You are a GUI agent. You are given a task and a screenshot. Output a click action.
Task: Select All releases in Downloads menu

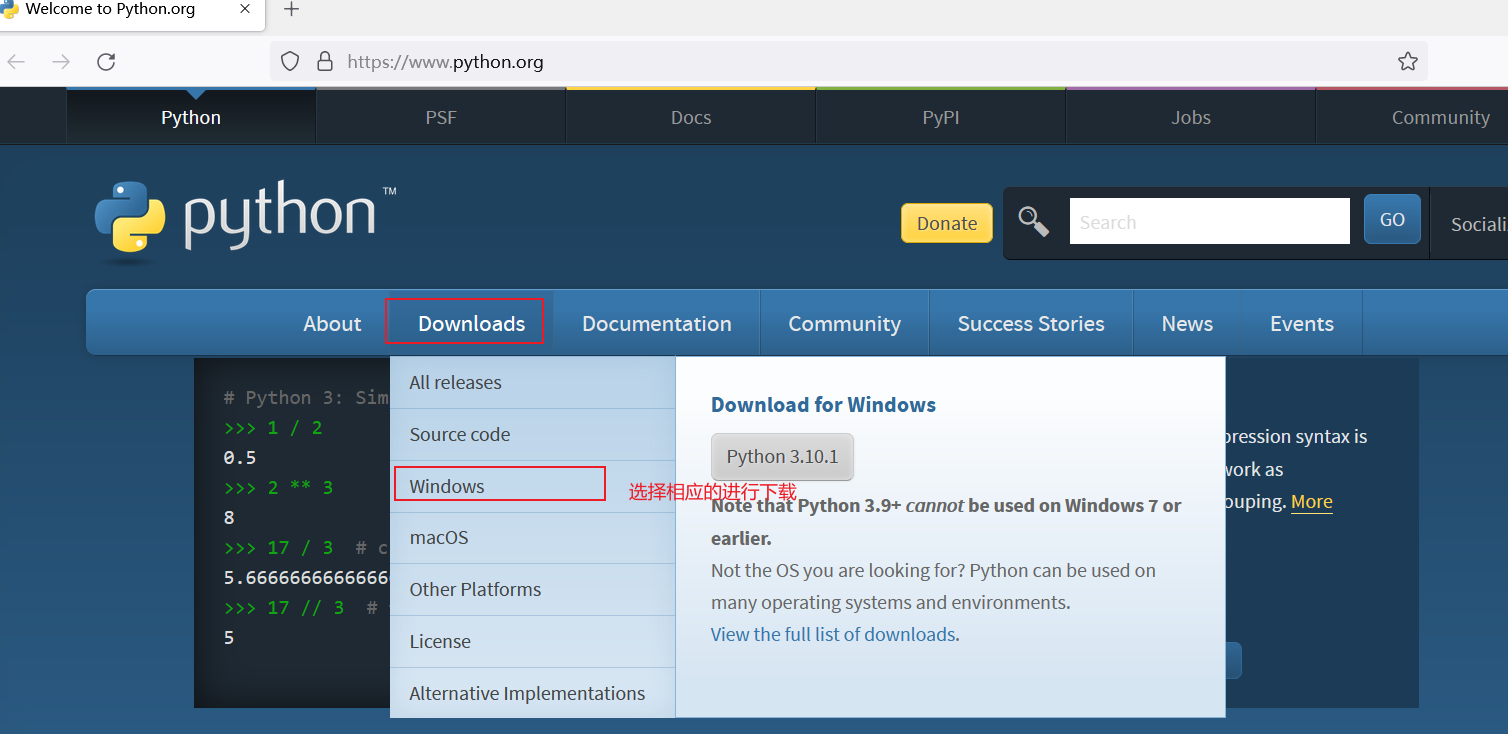coord(533,382)
